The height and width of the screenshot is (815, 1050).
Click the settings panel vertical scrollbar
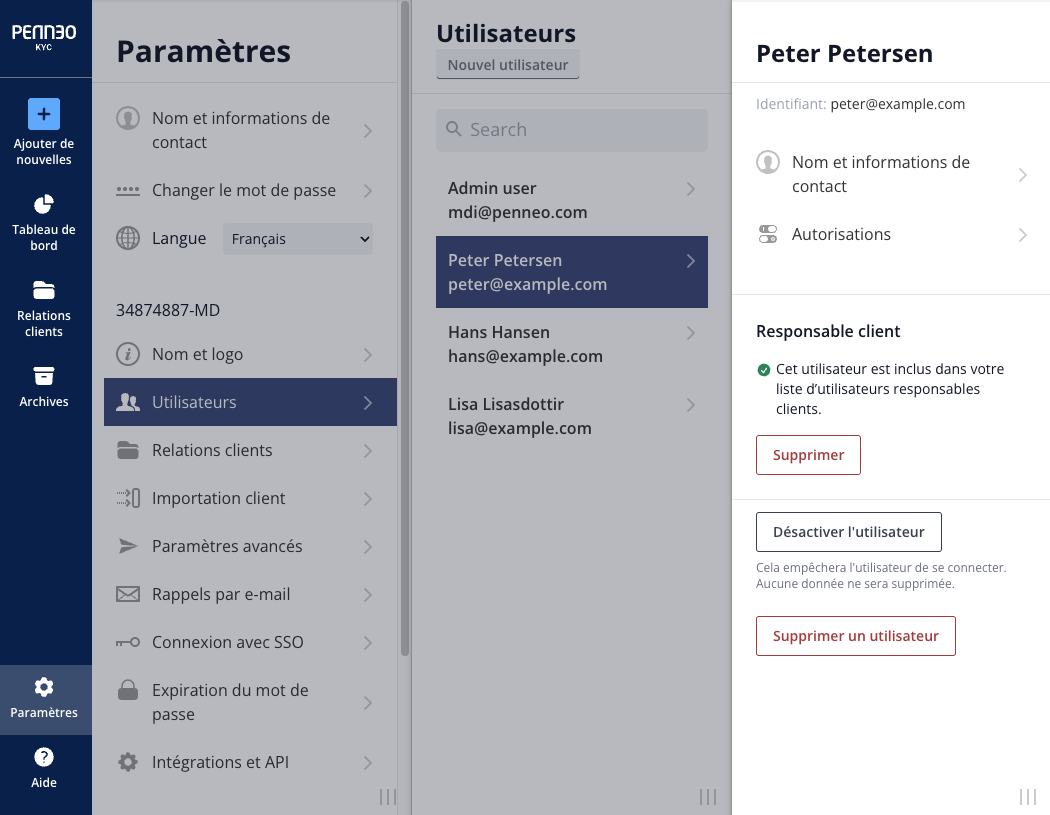click(404, 328)
